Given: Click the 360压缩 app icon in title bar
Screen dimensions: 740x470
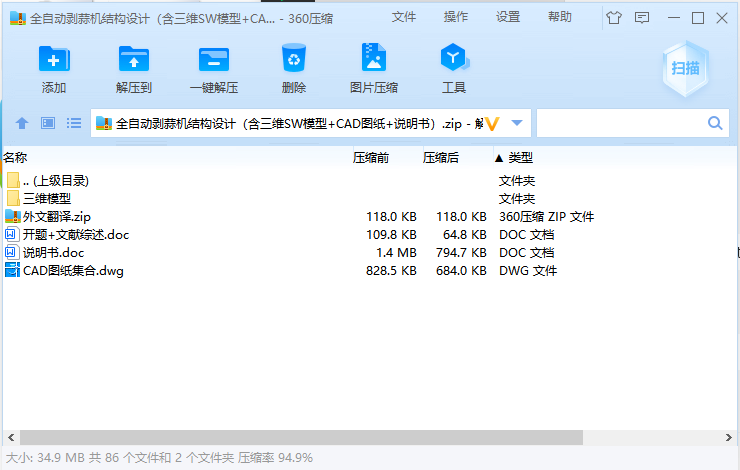Looking at the screenshot, I should (x=18, y=18).
